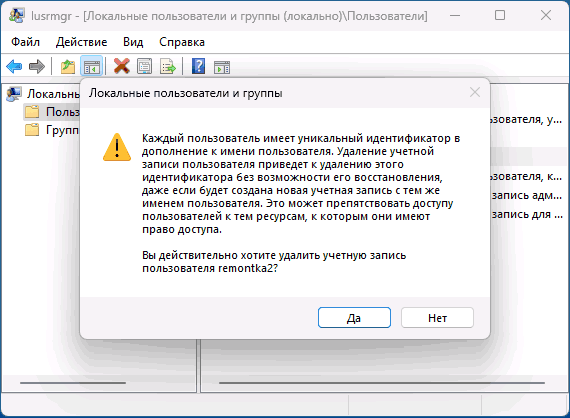Image resolution: width=570 pixels, height=418 pixels.
Task: Click the red X Delete toolbar icon
Action: [121, 66]
